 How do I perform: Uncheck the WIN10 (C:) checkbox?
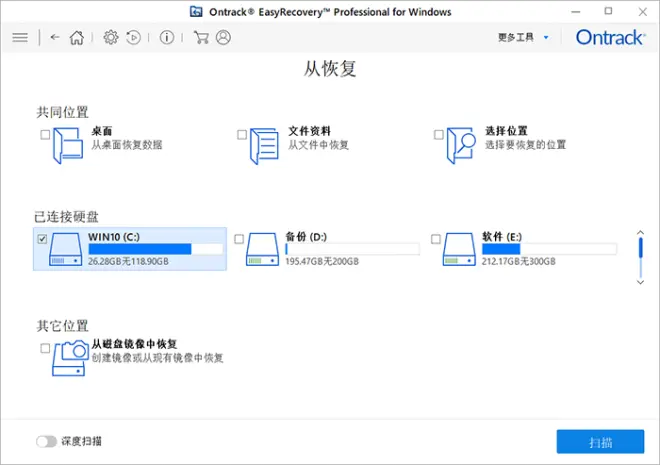[x=42, y=239]
